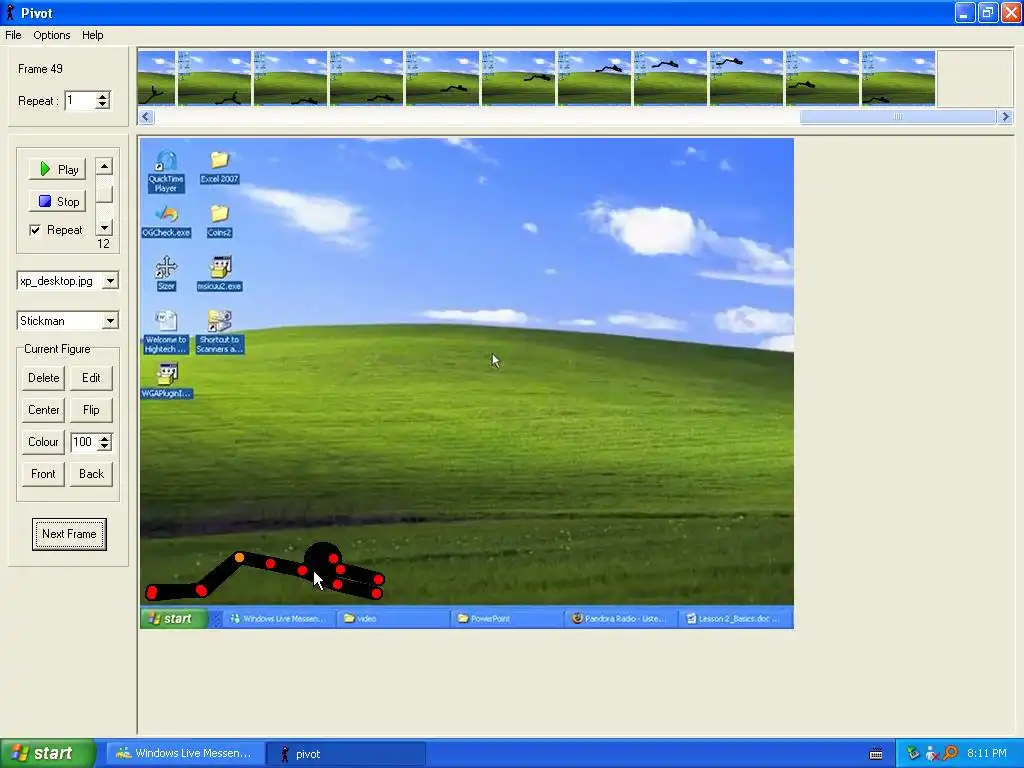Click the red handle on the stickman head
This screenshot has height=768, width=1024.
pyautogui.click(x=334, y=558)
